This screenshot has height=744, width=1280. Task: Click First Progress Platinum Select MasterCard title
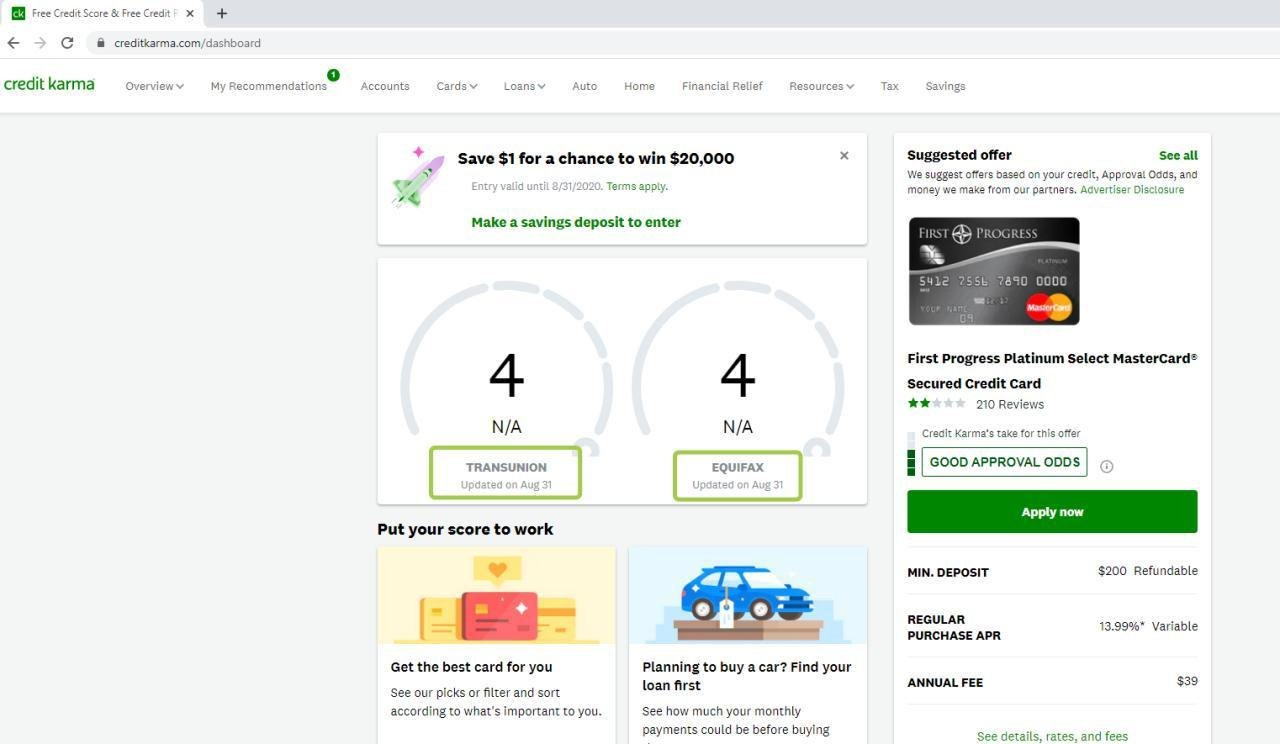click(1052, 370)
